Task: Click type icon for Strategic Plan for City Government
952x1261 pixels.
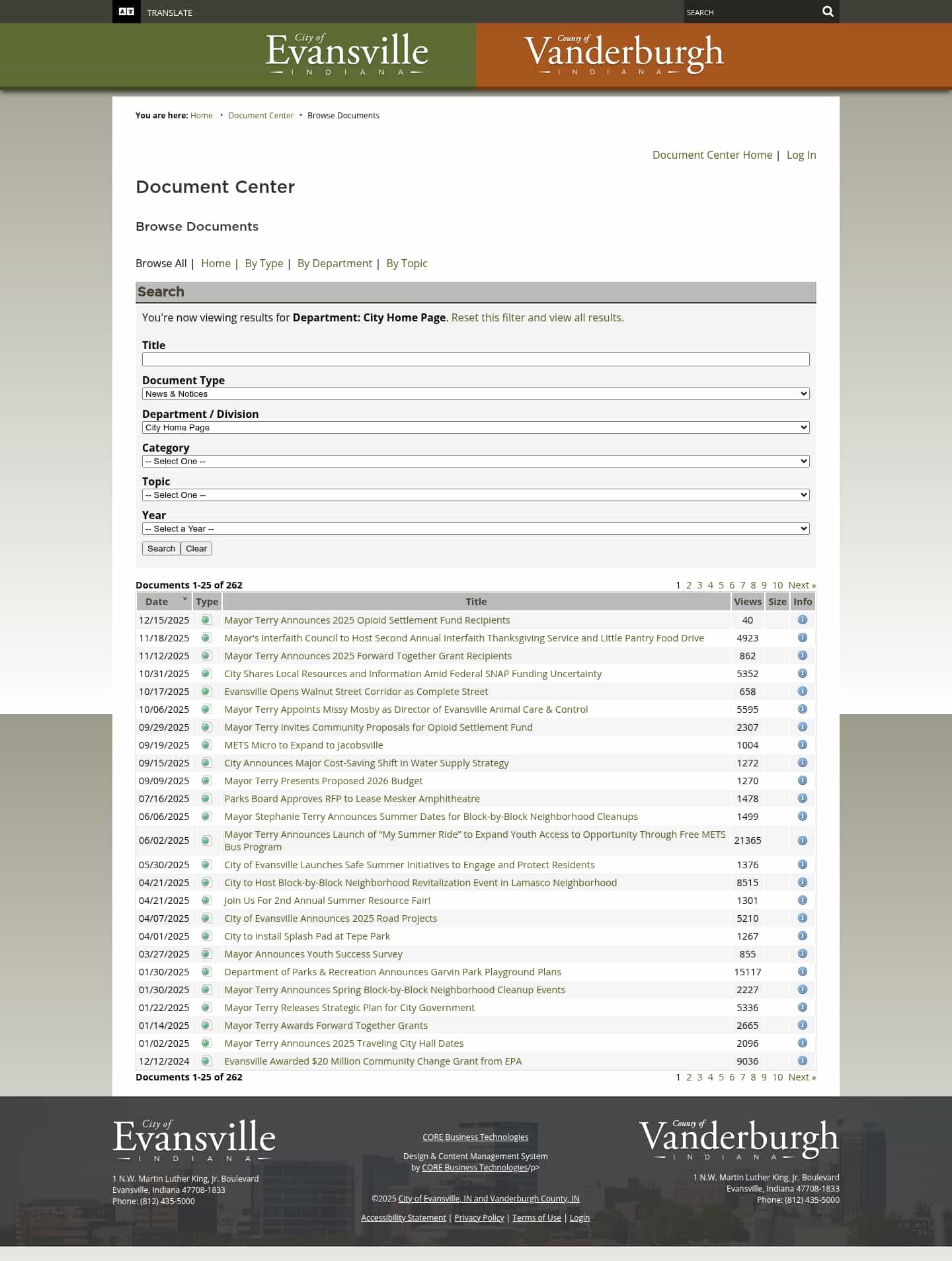Action: 206,1008
